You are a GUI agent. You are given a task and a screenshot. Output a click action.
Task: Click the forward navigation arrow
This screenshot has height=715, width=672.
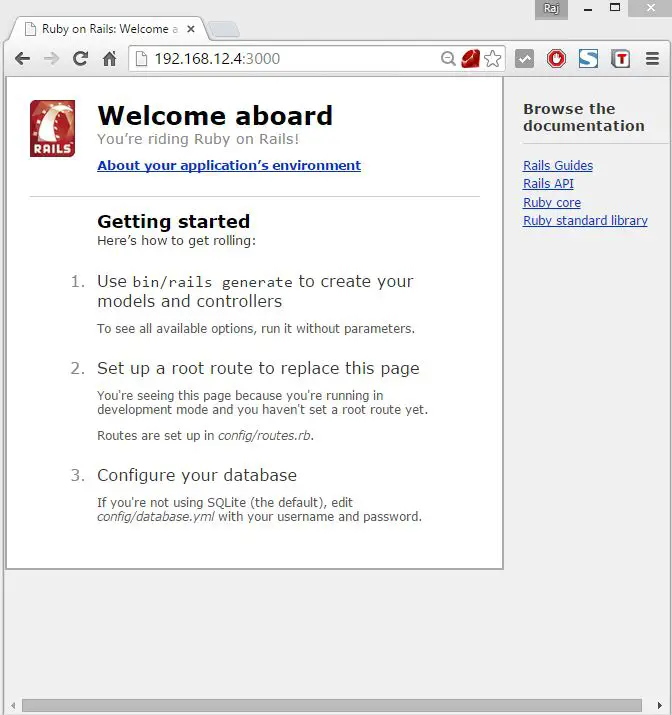(x=52, y=59)
